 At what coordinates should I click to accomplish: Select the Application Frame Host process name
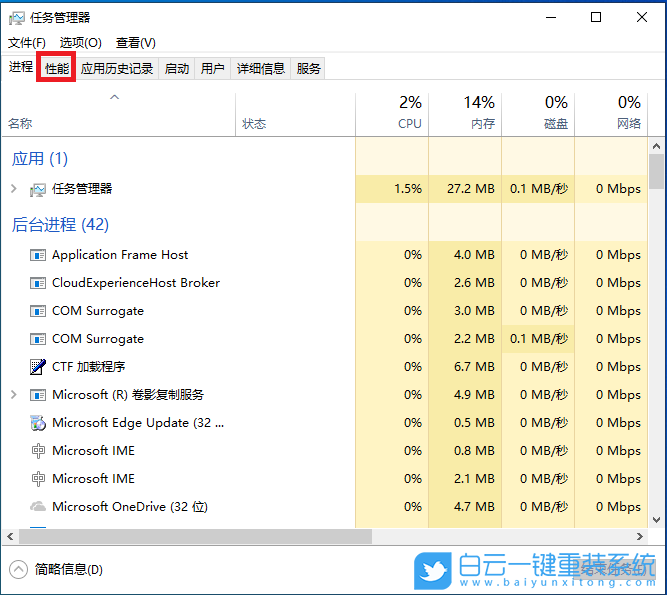[120, 255]
